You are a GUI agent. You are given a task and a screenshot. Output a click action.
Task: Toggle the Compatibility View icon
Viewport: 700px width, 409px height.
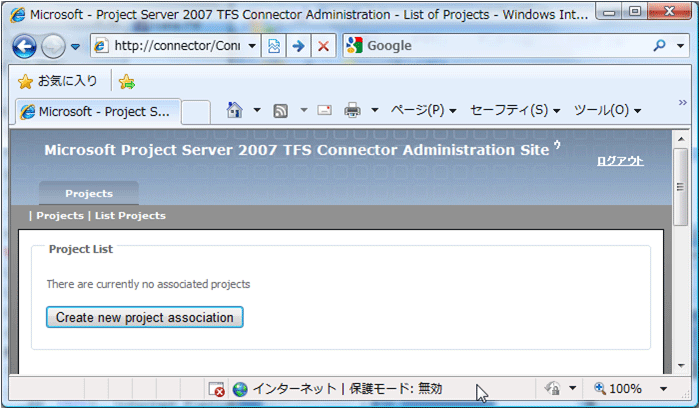[274, 46]
